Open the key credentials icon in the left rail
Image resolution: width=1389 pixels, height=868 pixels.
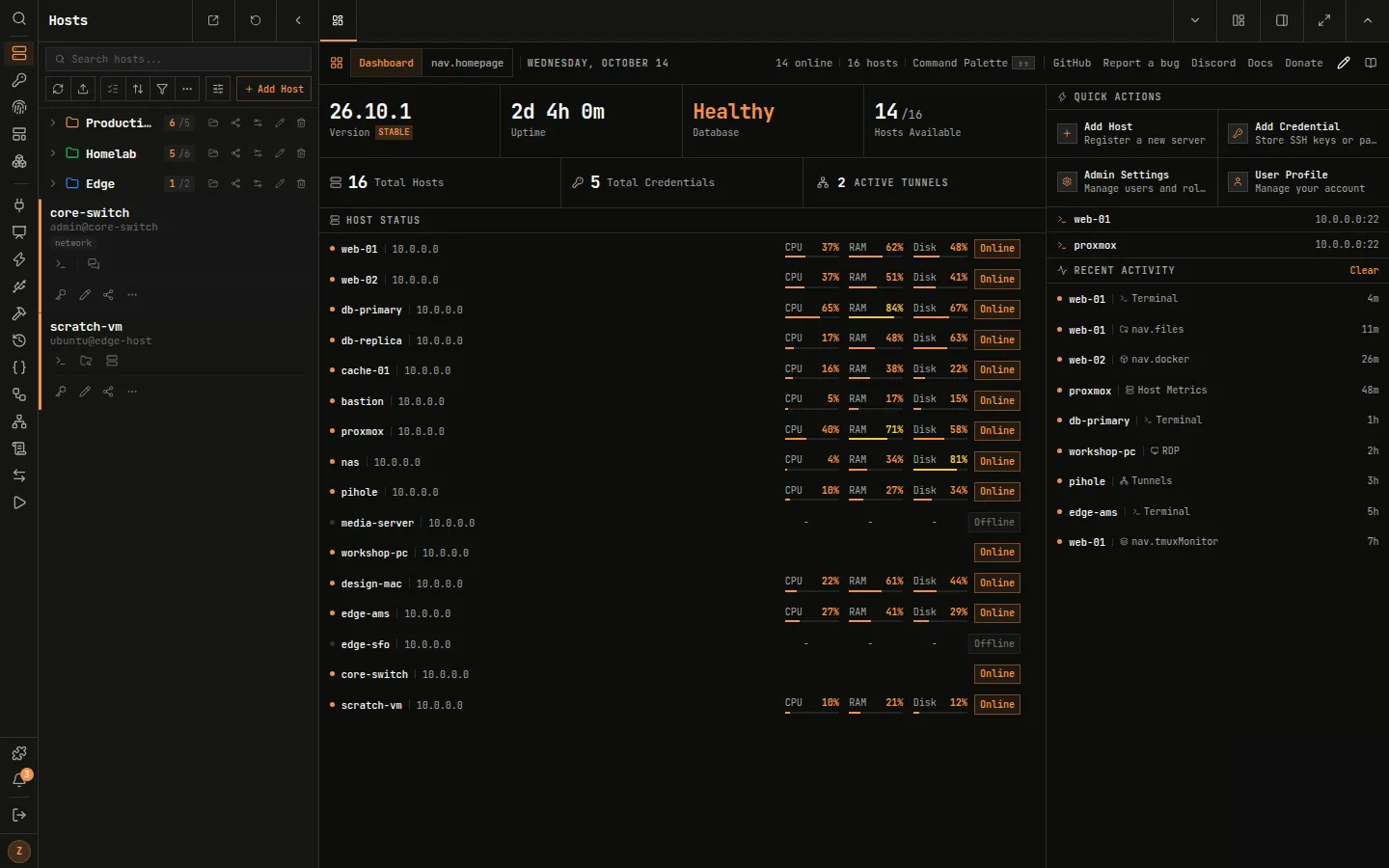point(18,80)
